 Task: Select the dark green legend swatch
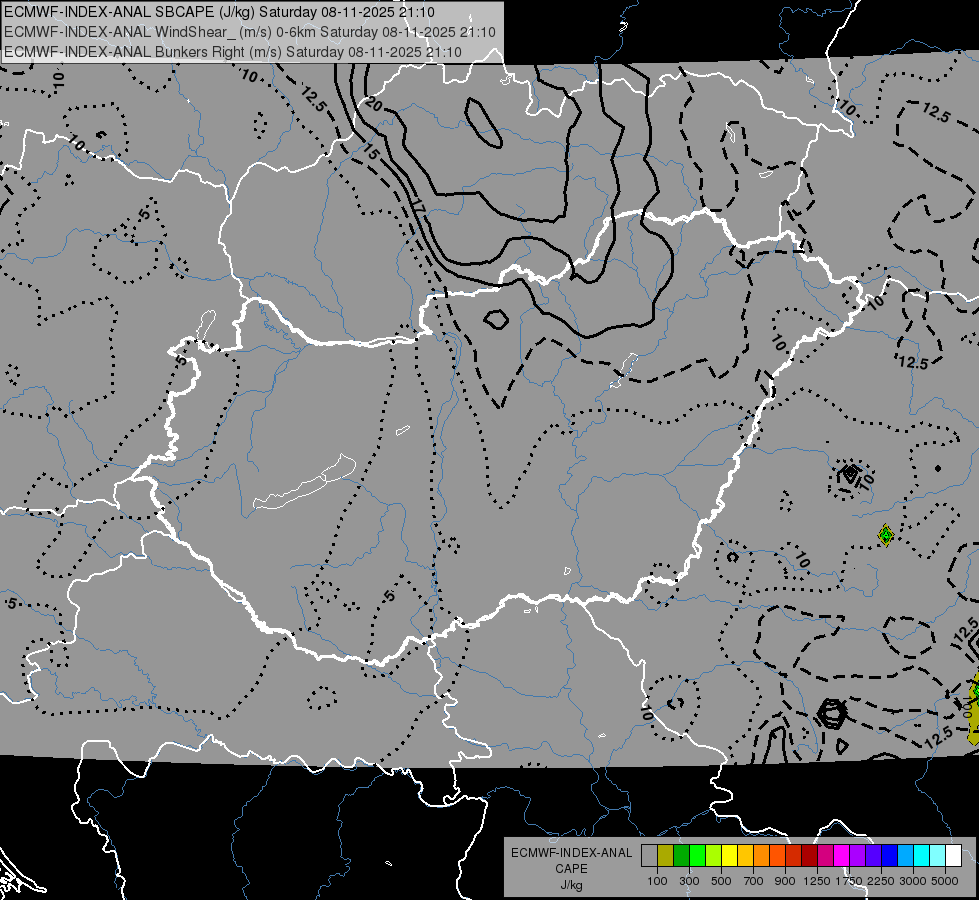tap(682, 856)
